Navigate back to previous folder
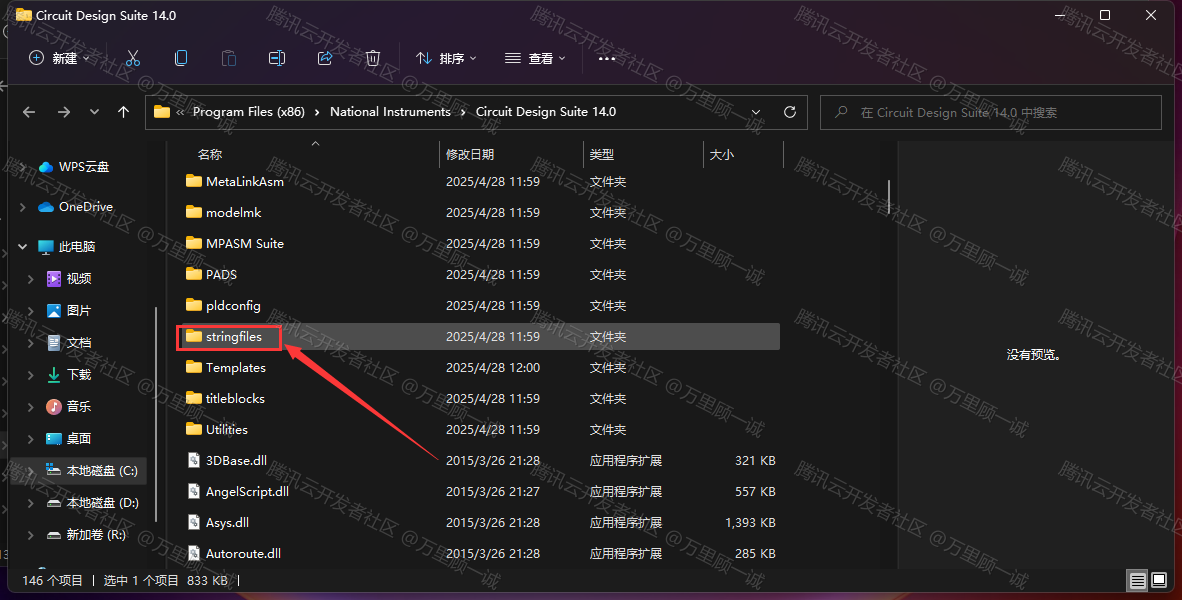 [x=29, y=112]
